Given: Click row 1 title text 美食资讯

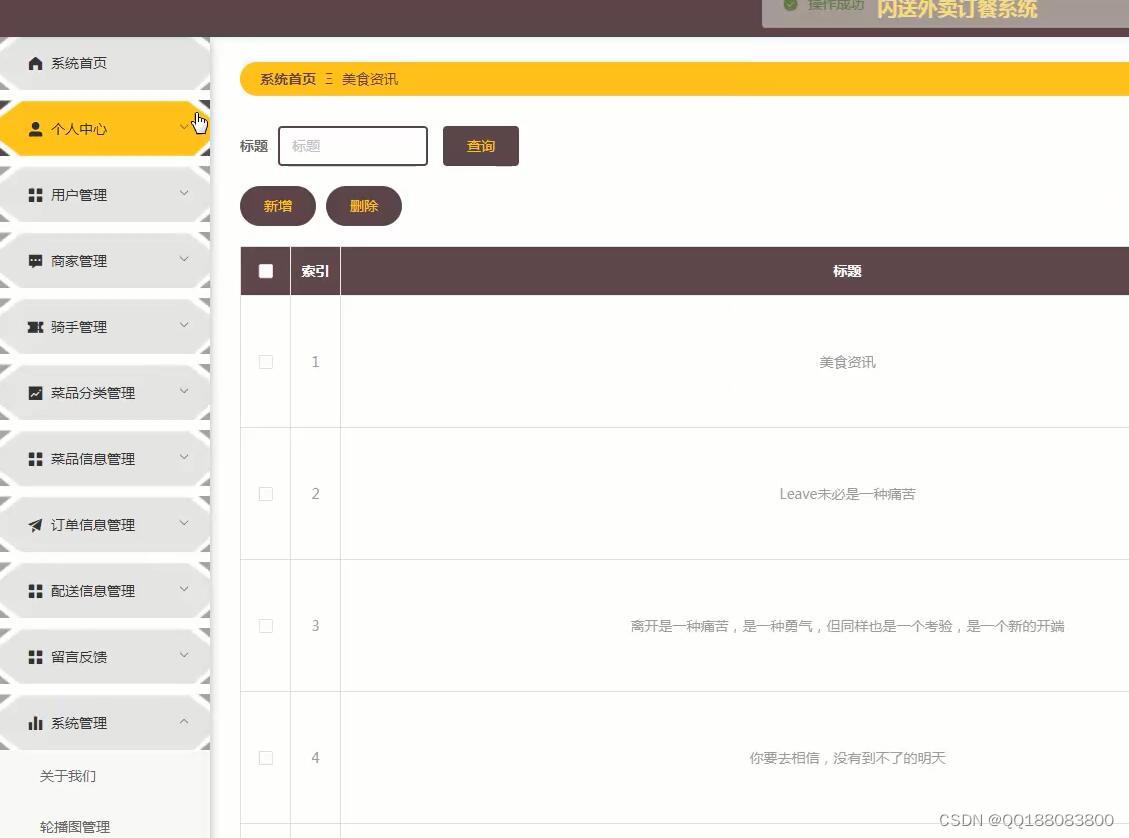Looking at the screenshot, I should click(x=847, y=362).
